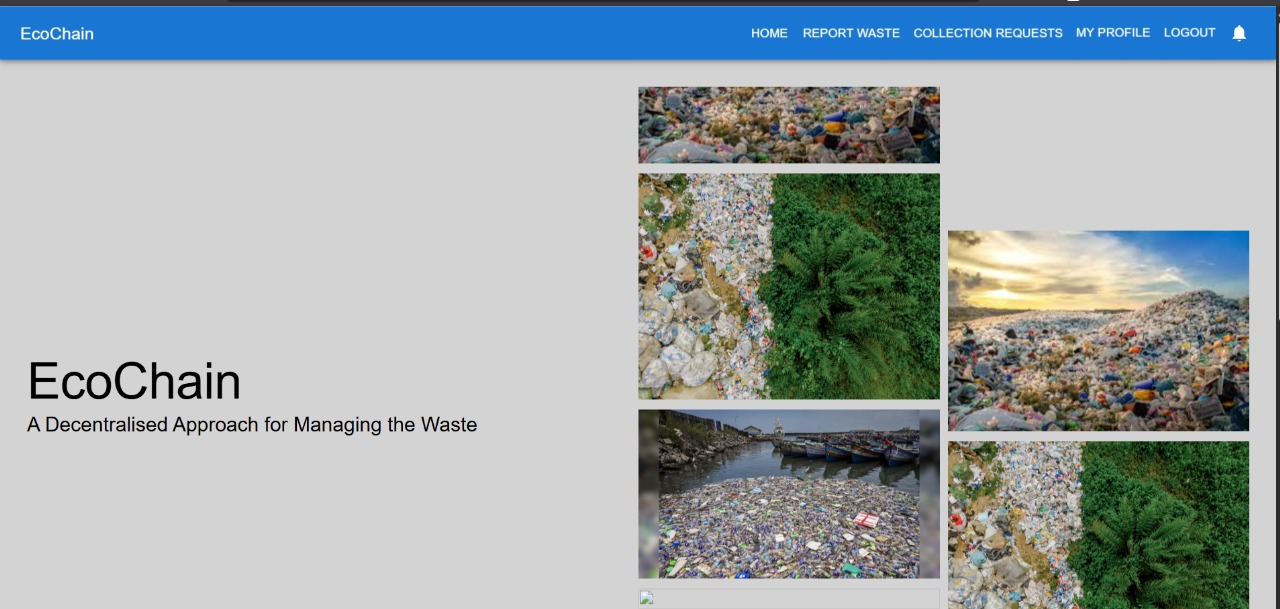Open the sunset landfill photo
Image resolution: width=1280 pixels, height=609 pixels.
[1098, 331]
